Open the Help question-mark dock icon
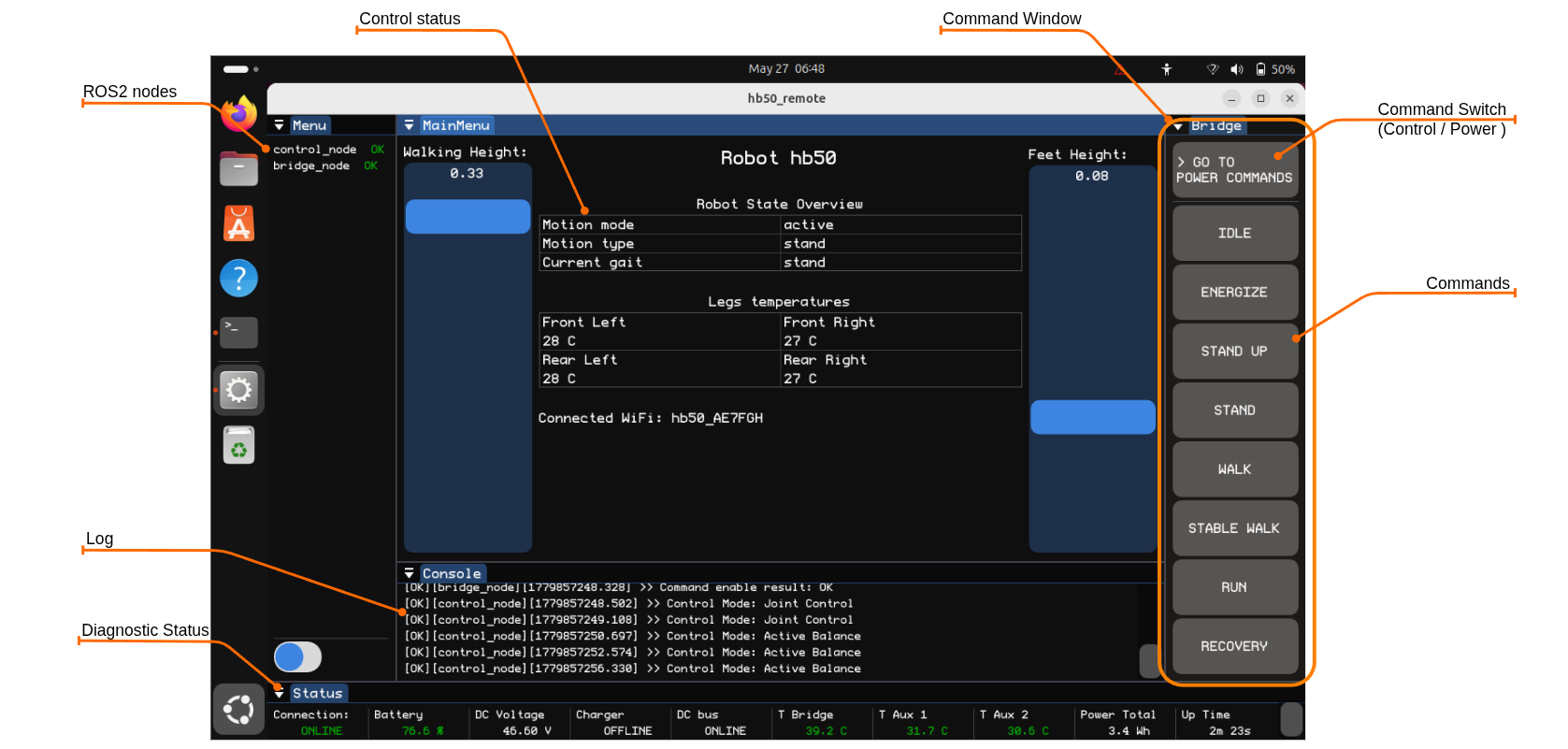Viewport: 1568px width, 749px height. [238, 278]
